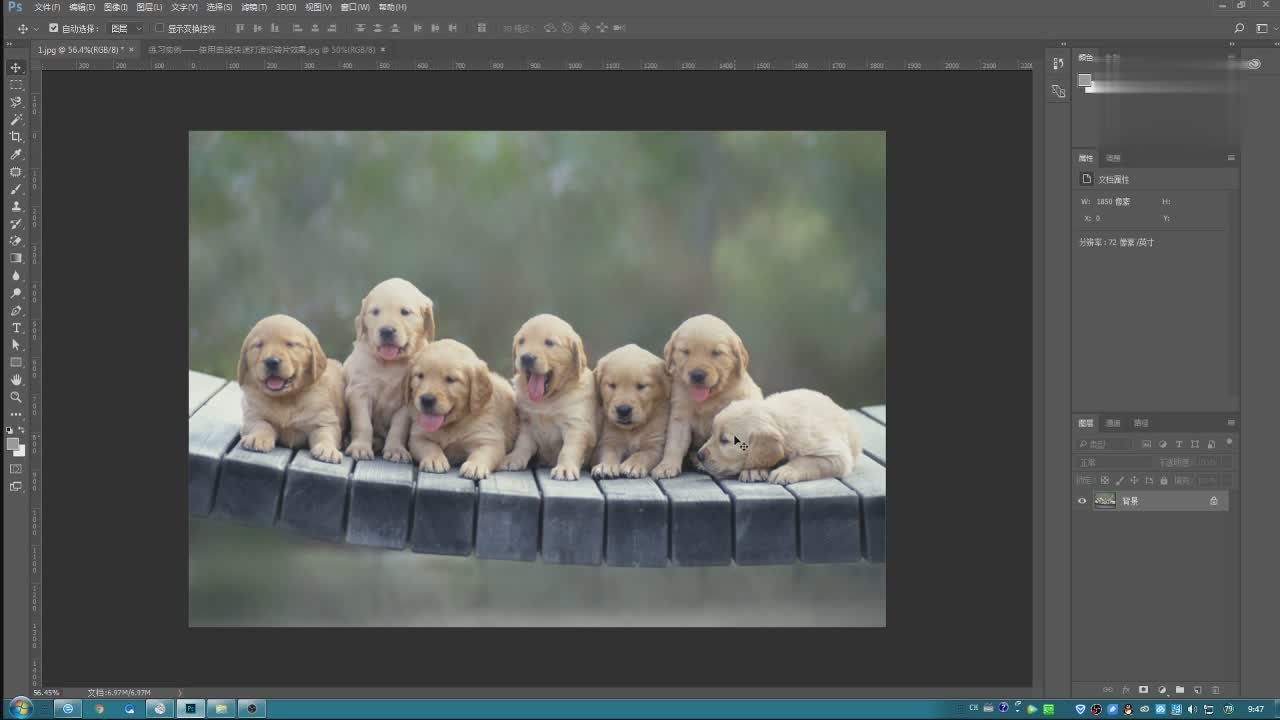1280x720 pixels.
Task: Open the search icon in options bar
Action: 1240,28
